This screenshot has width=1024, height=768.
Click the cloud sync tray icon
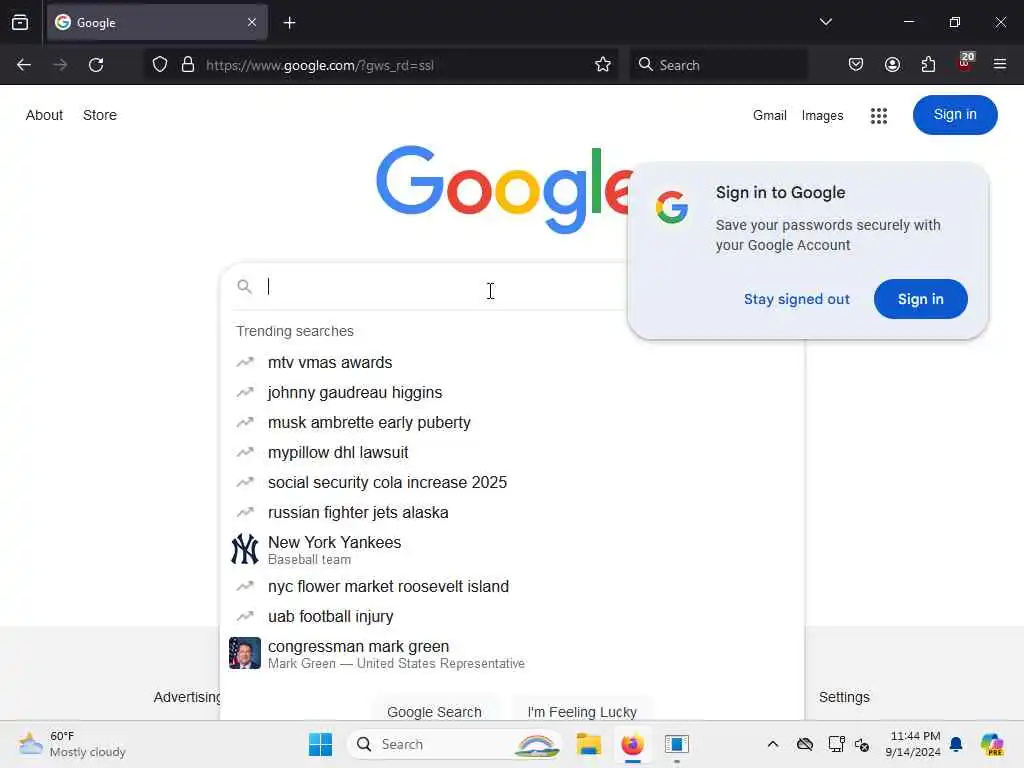[805, 744]
